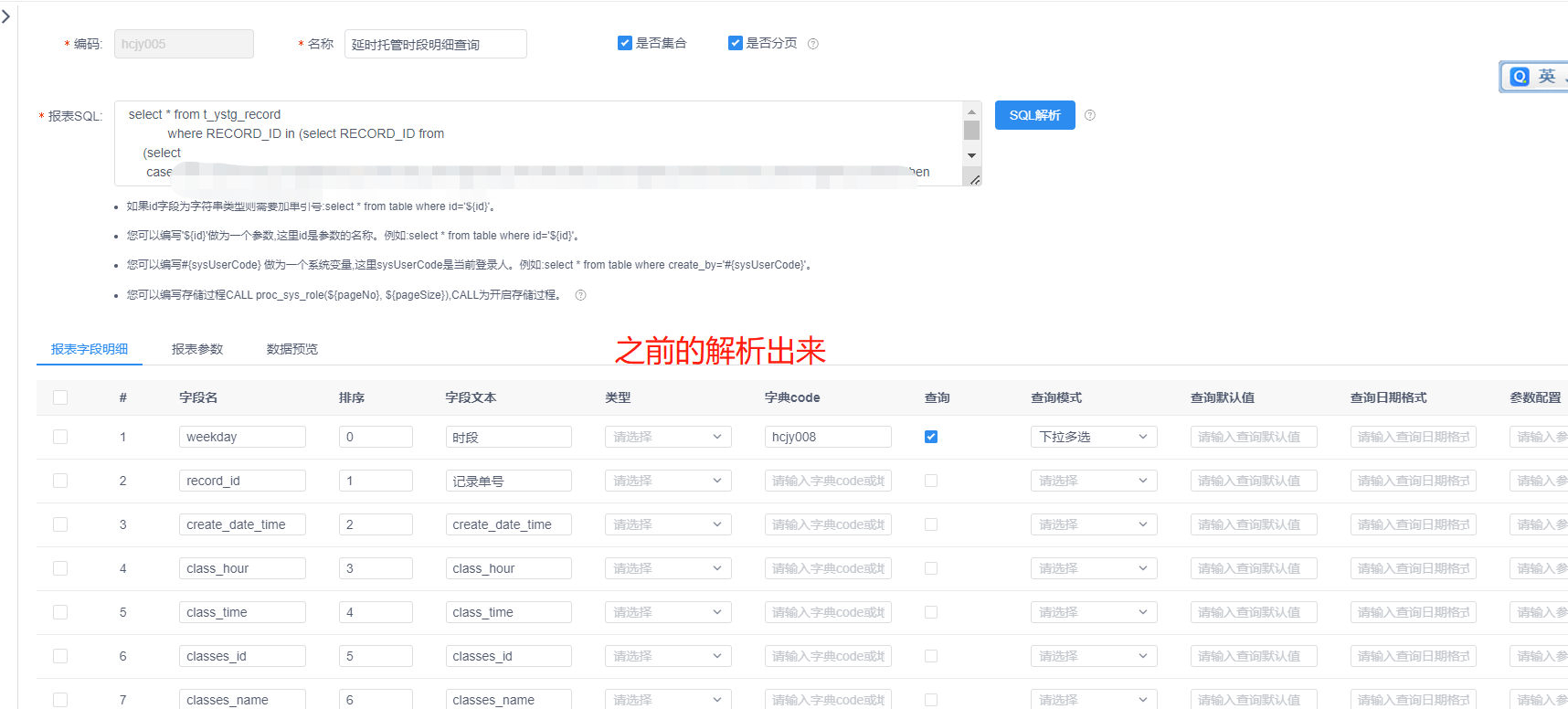Switch input language via 英 indicator
The height and width of the screenshot is (709, 1568).
(1547, 77)
